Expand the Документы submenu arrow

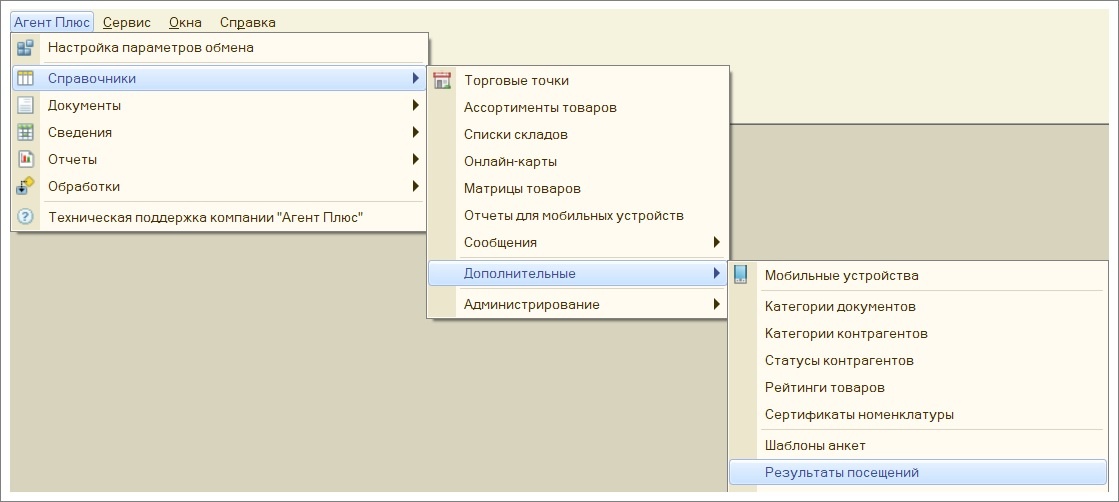coord(415,106)
